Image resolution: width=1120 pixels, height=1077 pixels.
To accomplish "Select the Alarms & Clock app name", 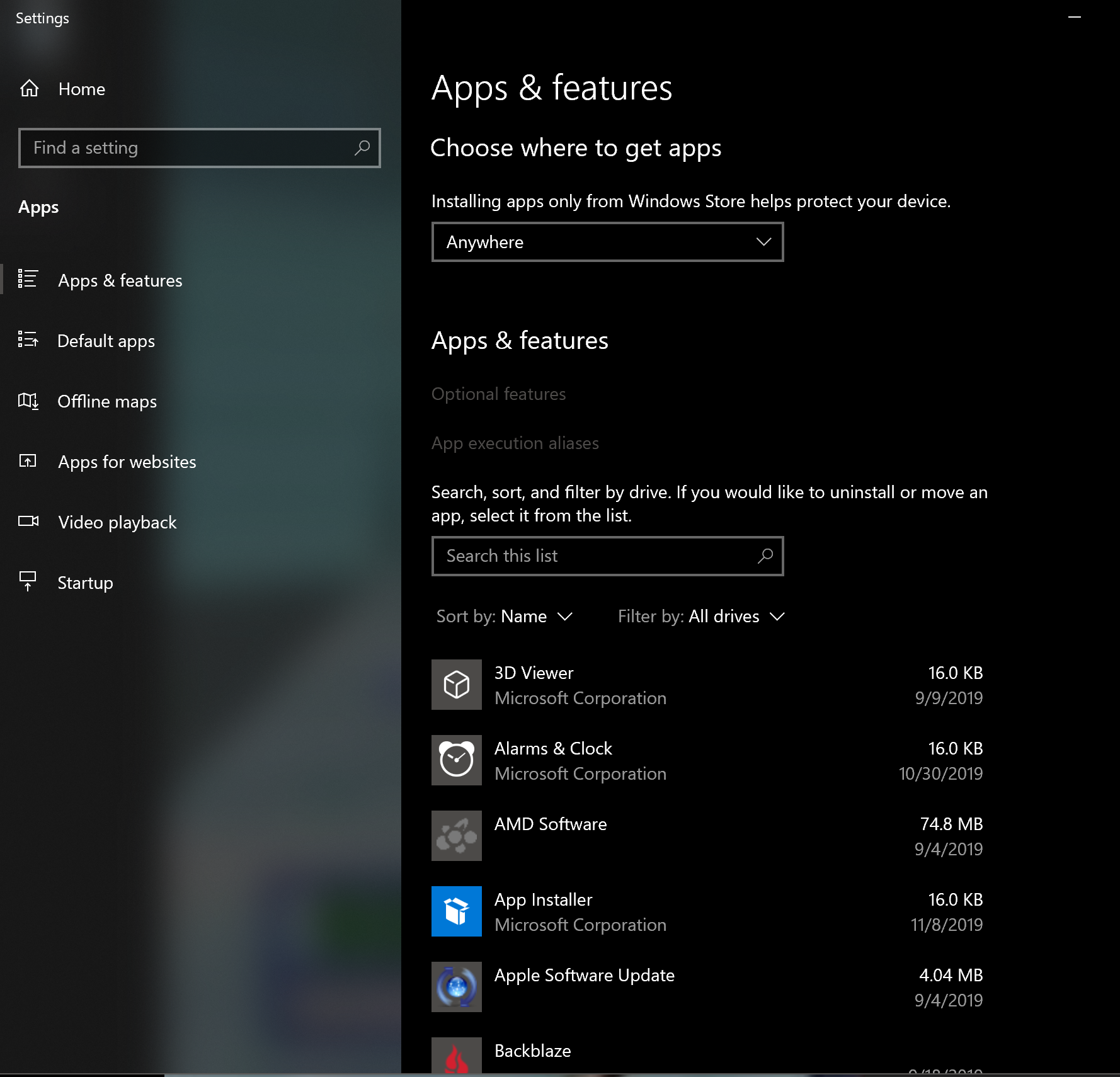I will pos(553,748).
